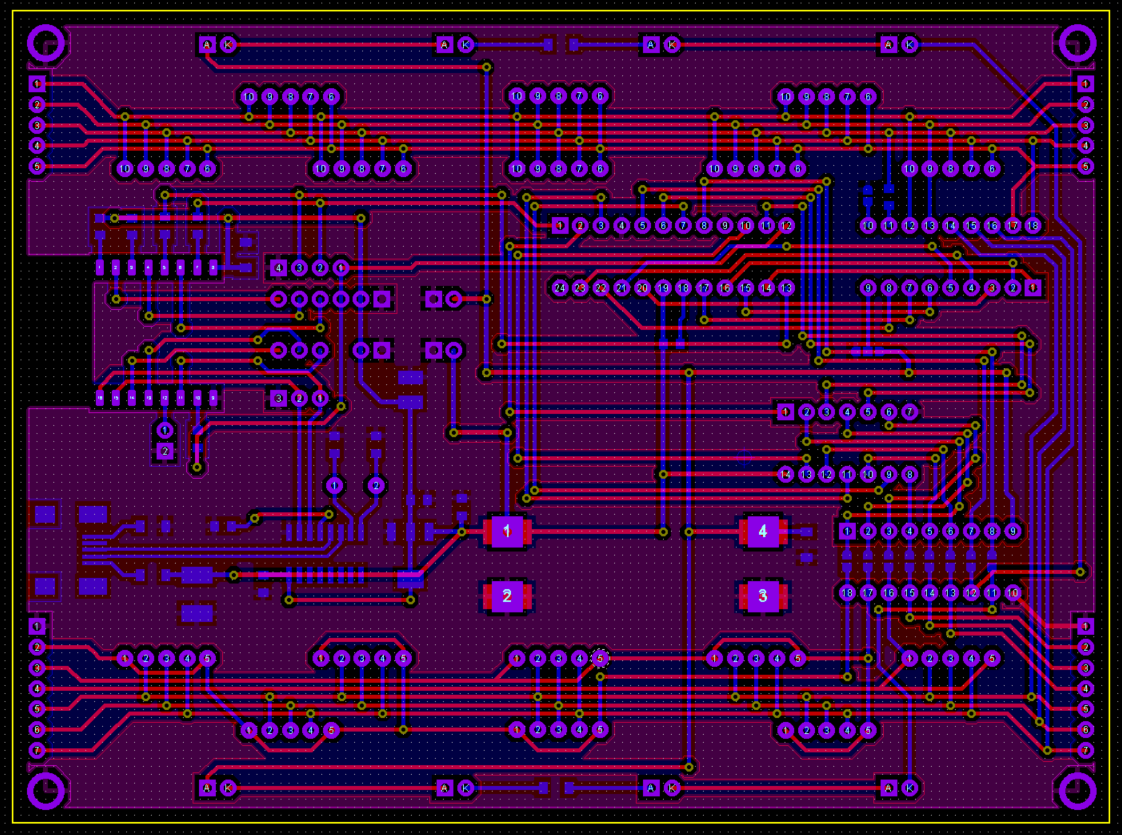The image size is (1122, 835).
Task: Pick anode pad A of bottom-left diode
Action: (x=207, y=788)
